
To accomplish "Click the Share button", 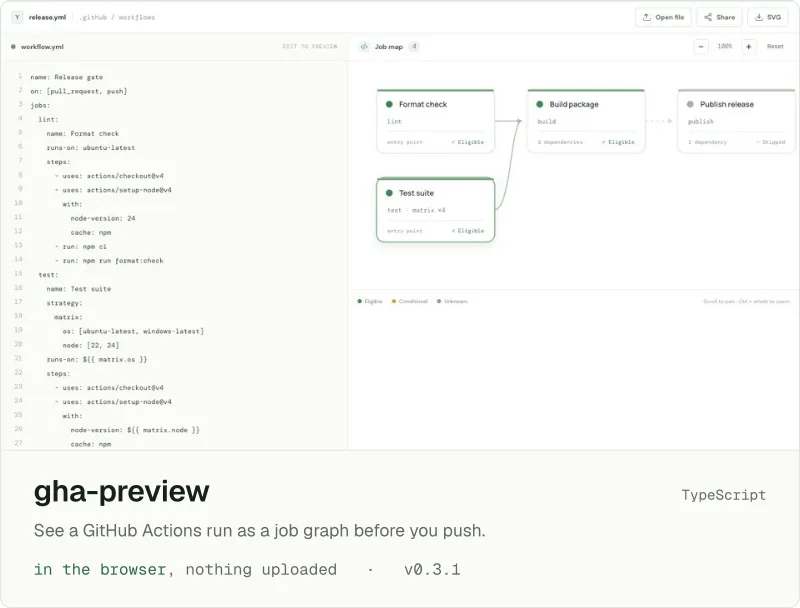I will click(719, 17).
